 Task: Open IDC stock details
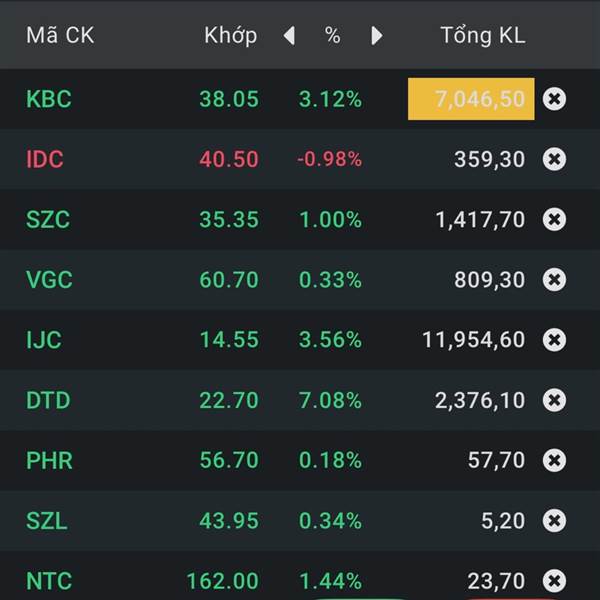(x=45, y=159)
